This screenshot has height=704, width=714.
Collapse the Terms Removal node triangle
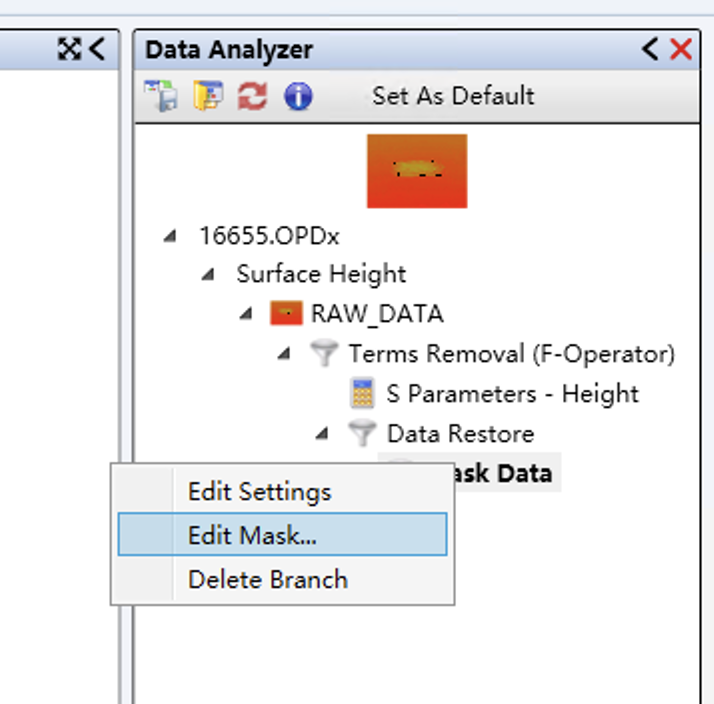[x=284, y=354]
